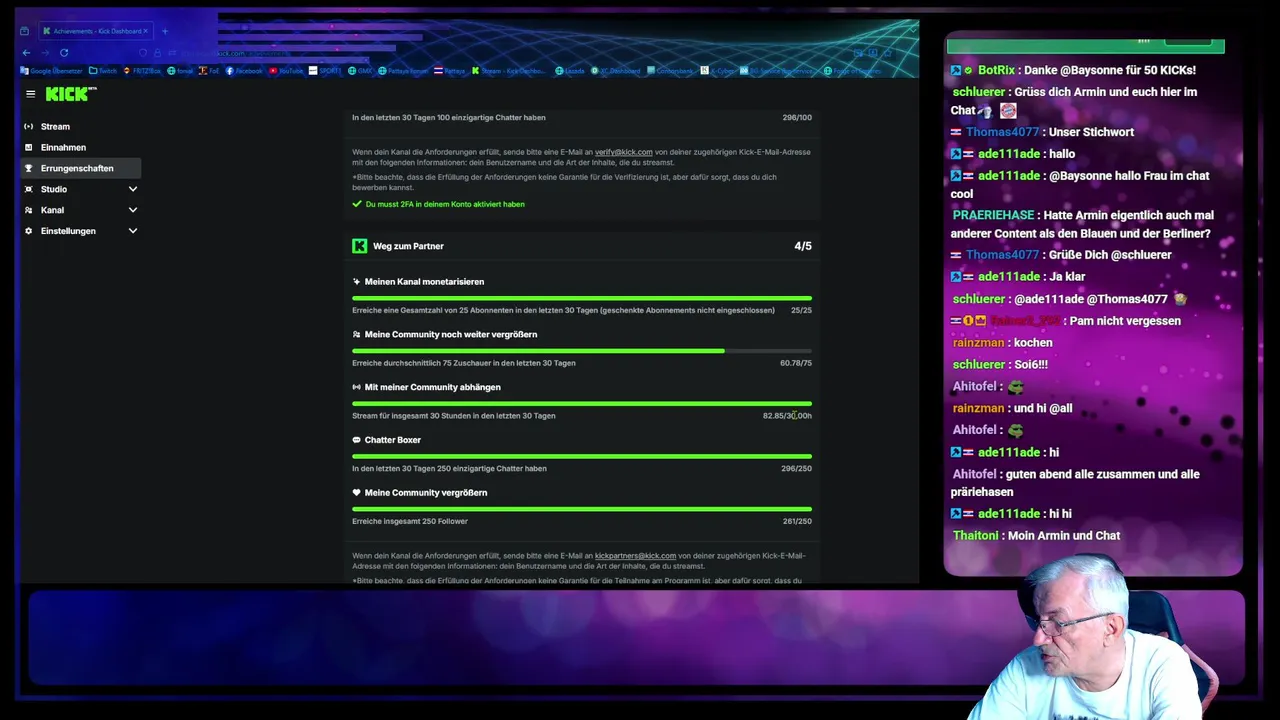Open the Stream page in the sidebar
The width and height of the screenshot is (1280, 720).
(x=80, y=127)
